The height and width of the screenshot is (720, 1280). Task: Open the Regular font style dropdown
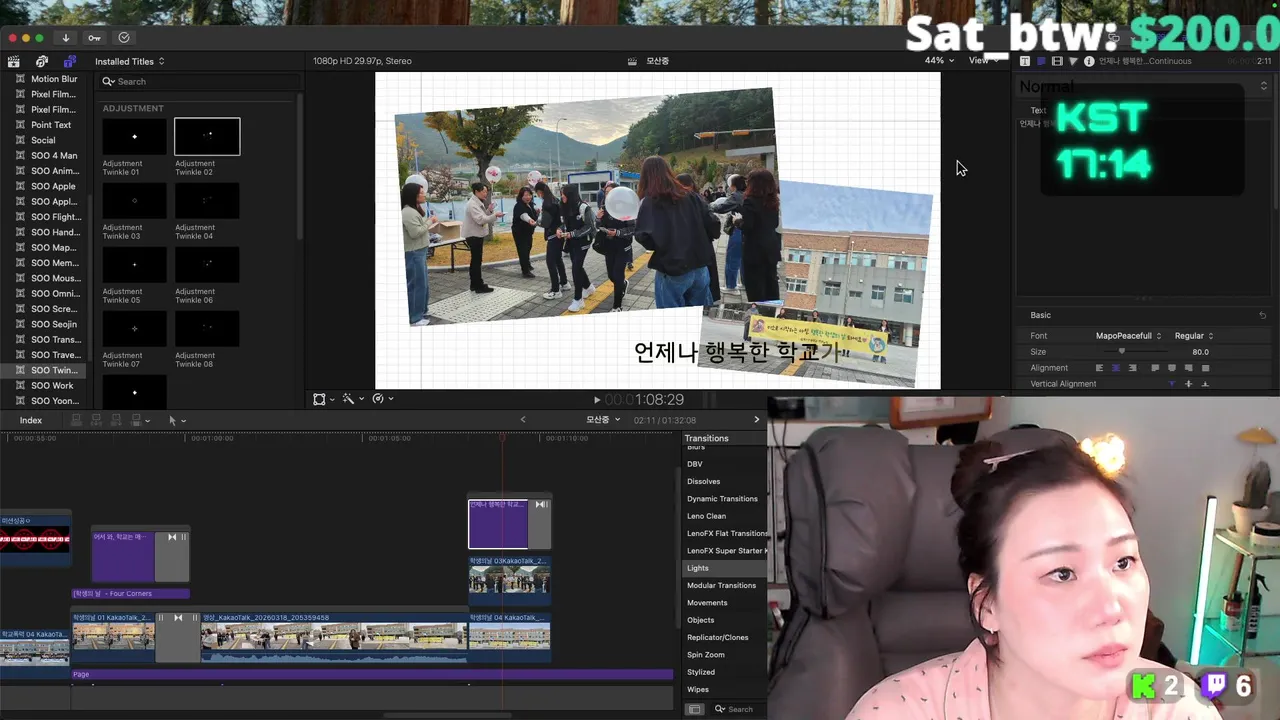1194,336
